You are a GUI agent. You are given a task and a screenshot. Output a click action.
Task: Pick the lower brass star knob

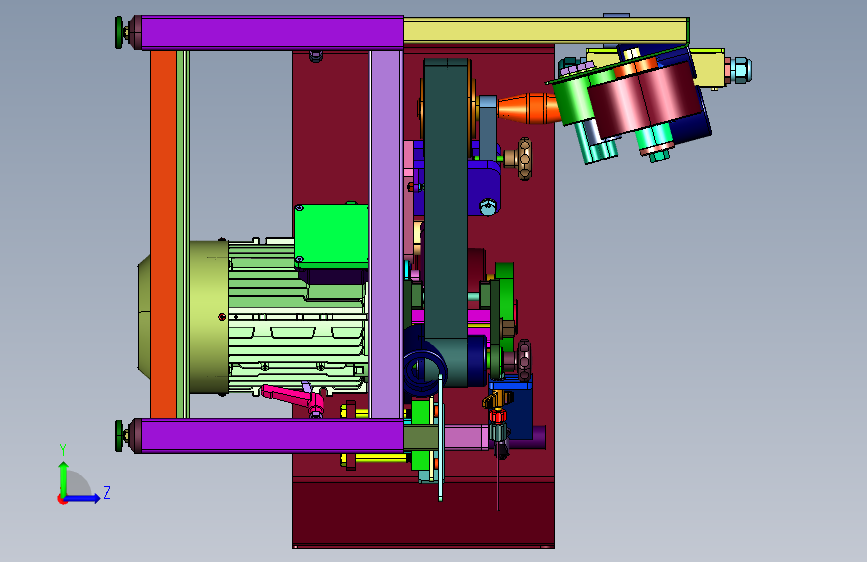pyautogui.click(x=524, y=360)
